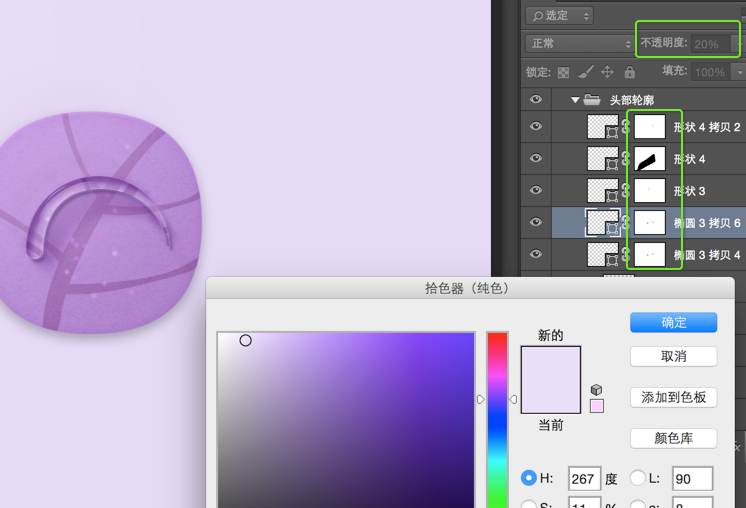746x508 pixels.
Task: Click the 形状 4 拷贝 2 shape thumbnail
Action: coord(603,127)
